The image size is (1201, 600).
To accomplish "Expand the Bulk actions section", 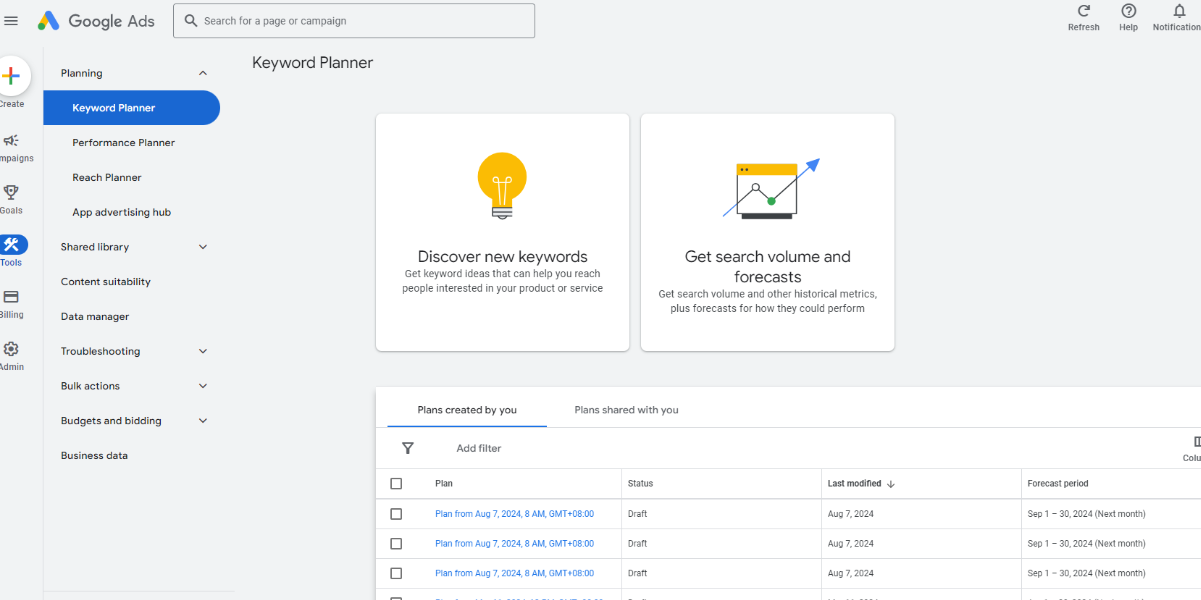I will [203, 386].
